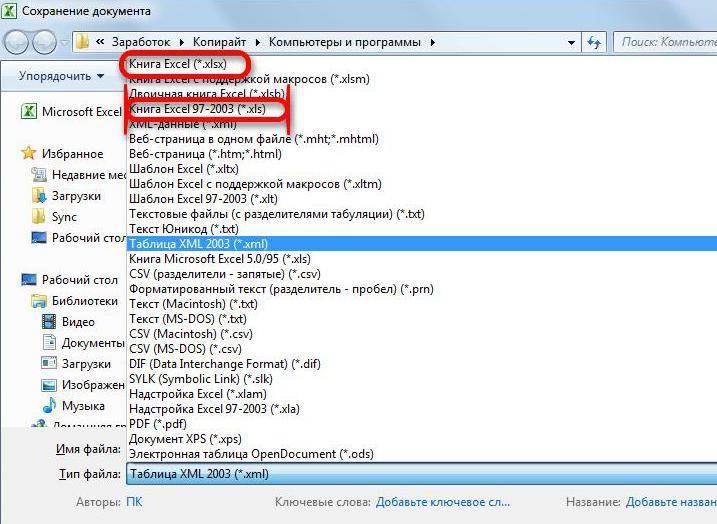This screenshot has height=524, width=717.
Task: Click Копирайт in the breadcrumb path
Action: coord(219,42)
